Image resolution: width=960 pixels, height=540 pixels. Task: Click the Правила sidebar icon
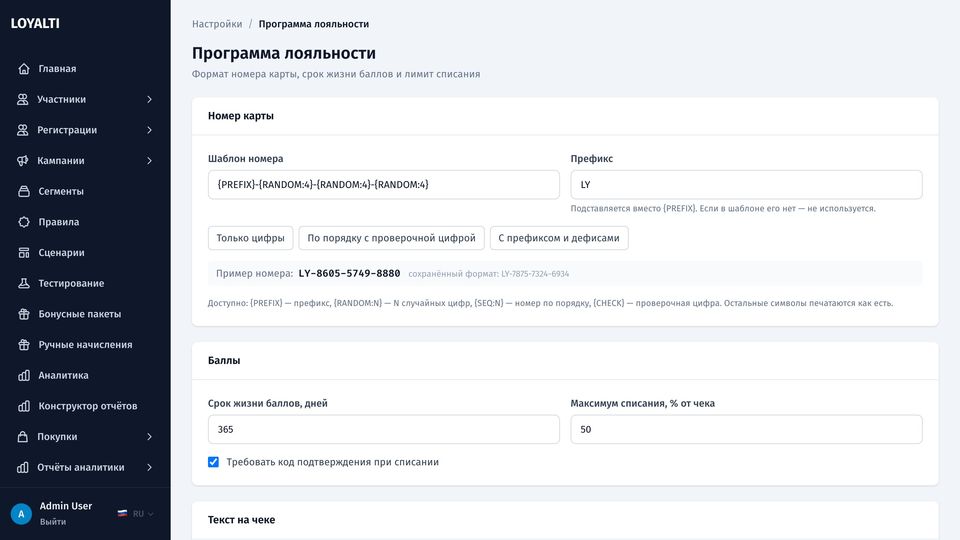coord(24,222)
